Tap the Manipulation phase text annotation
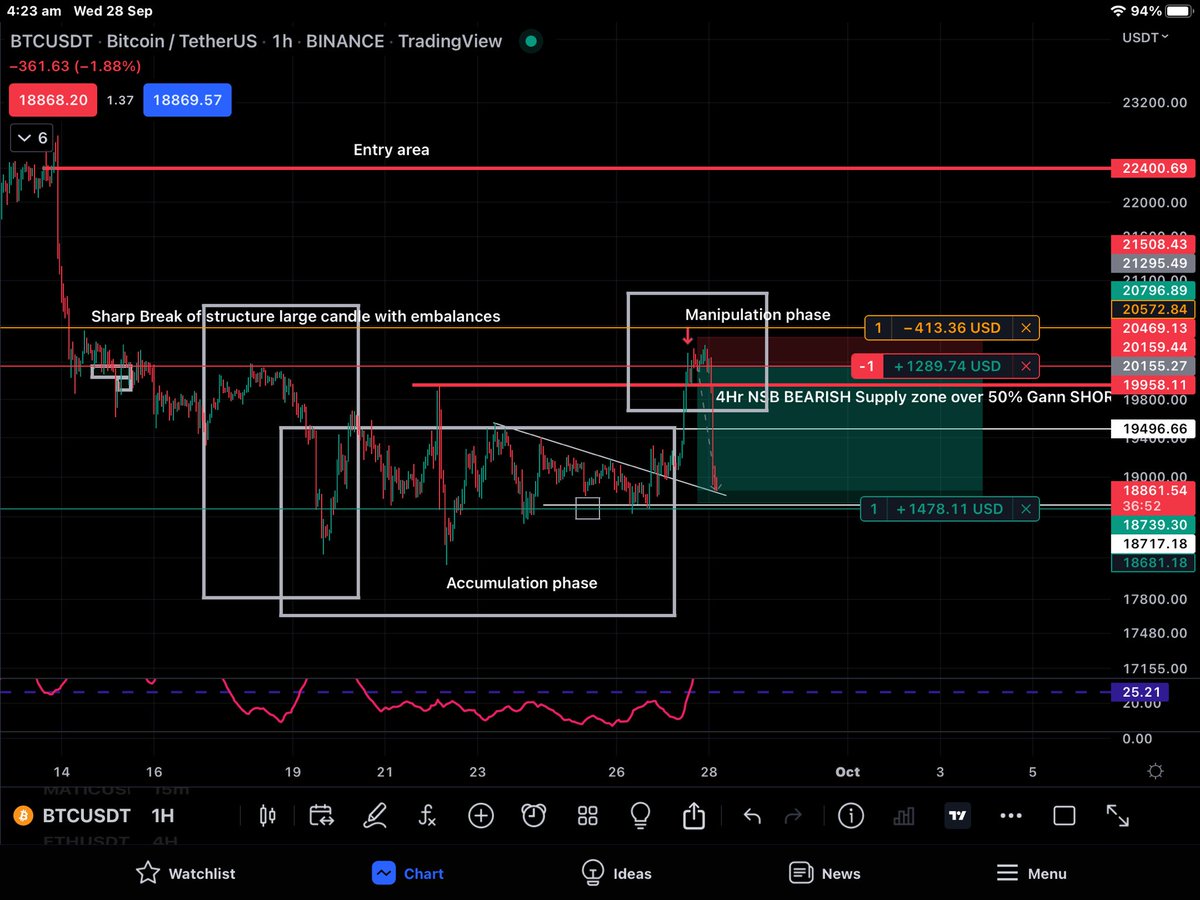 (757, 315)
